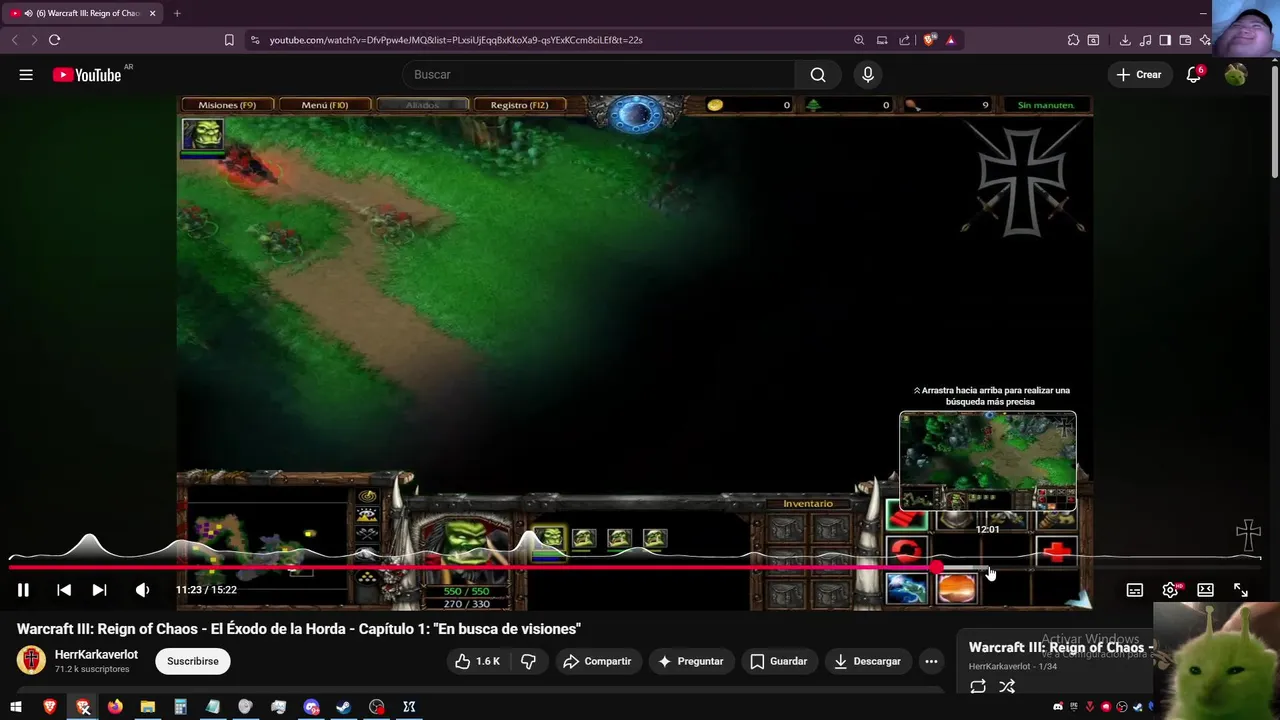Toggle playlist loop
The height and width of the screenshot is (720, 1280).
click(x=978, y=686)
